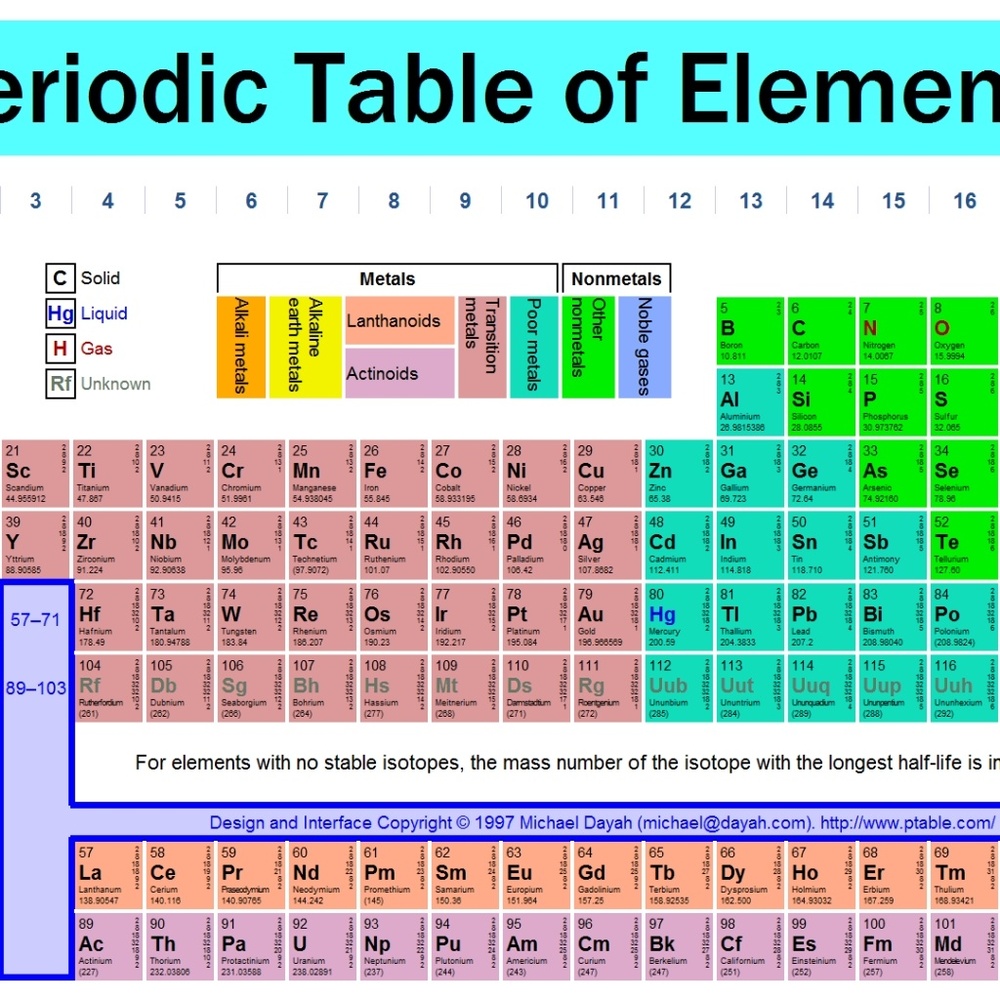
Task: Select the Mercury (Hg) element cell
Action: click(678, 617)
